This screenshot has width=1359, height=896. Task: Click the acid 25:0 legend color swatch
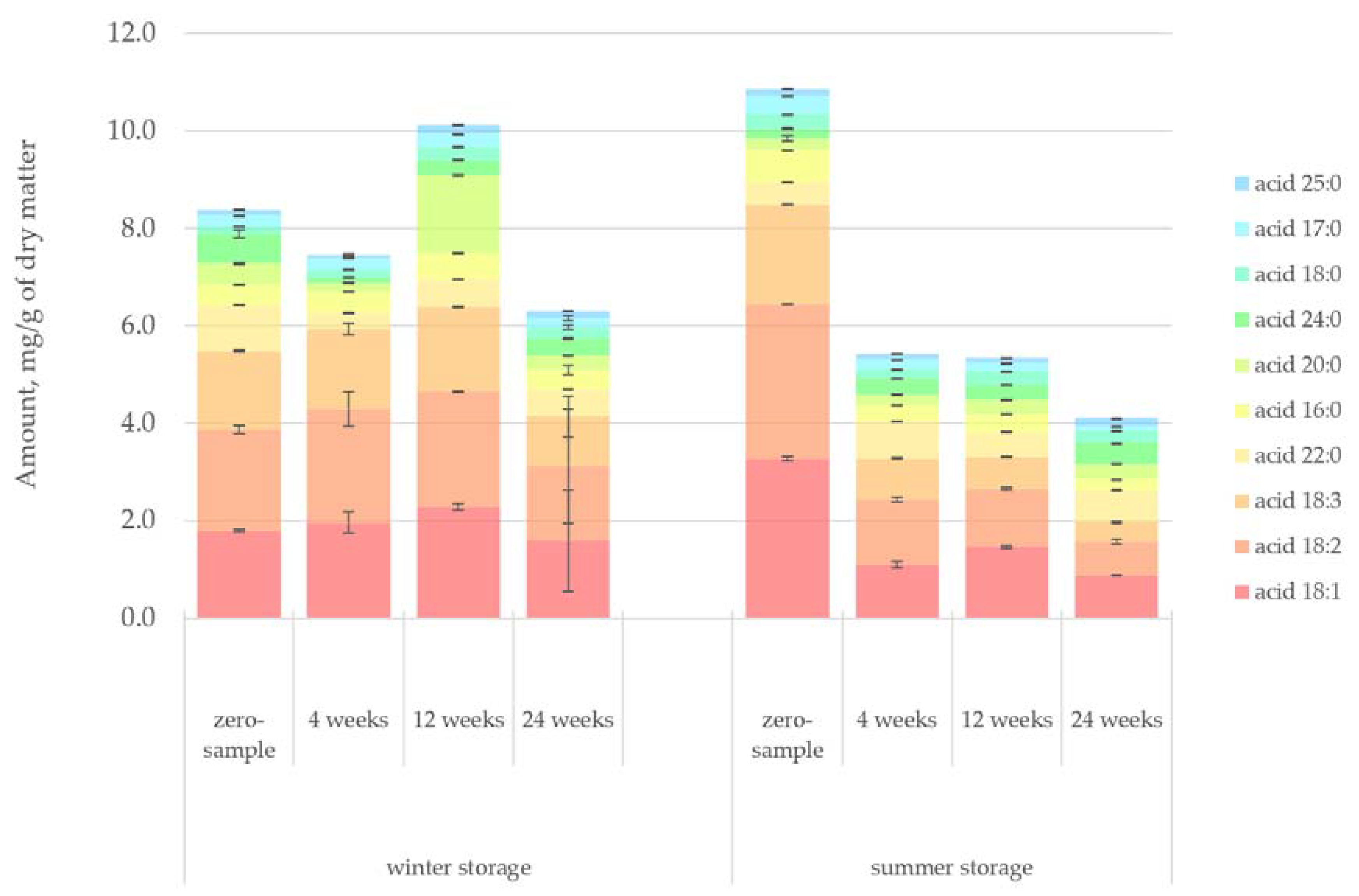pyautogui.click(x=1242, y=183)
